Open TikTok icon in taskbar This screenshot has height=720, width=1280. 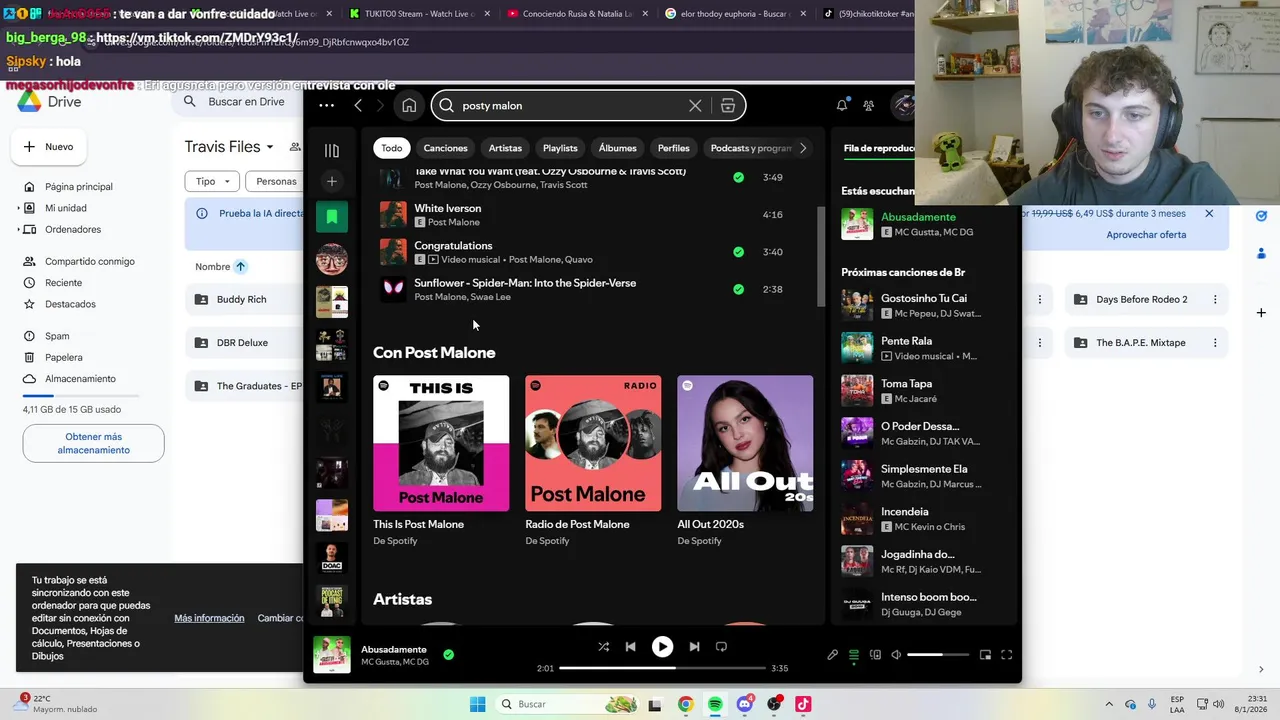coord(803,704)
